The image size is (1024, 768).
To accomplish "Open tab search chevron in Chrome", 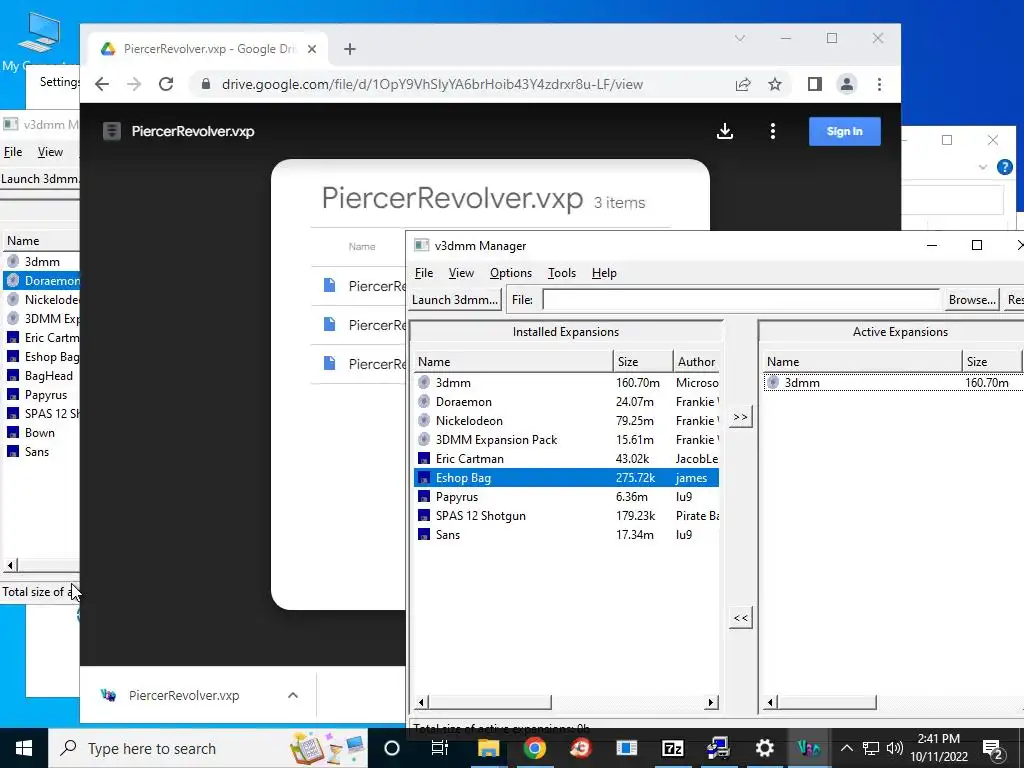I will coord(740,39).
